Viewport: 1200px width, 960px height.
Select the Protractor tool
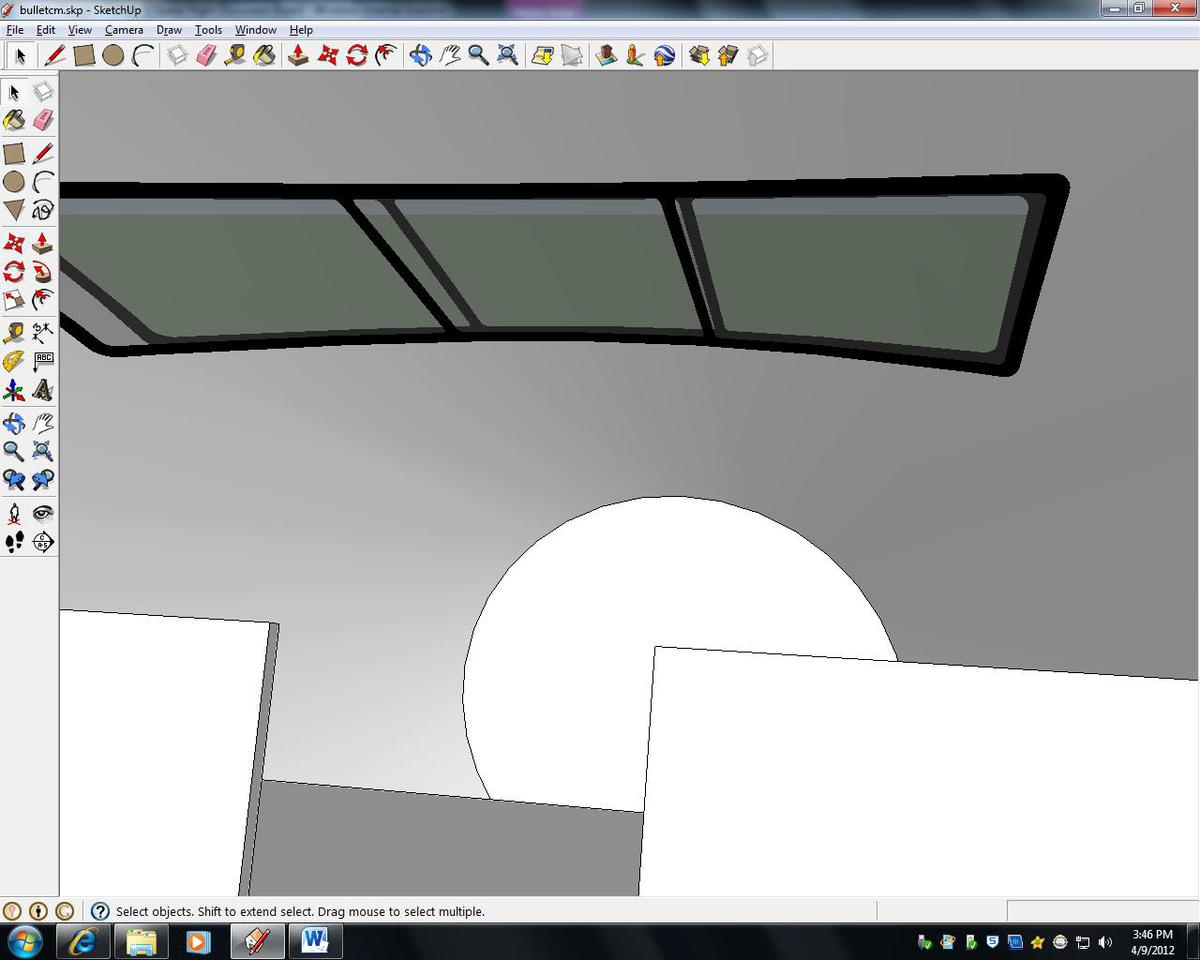14,361
